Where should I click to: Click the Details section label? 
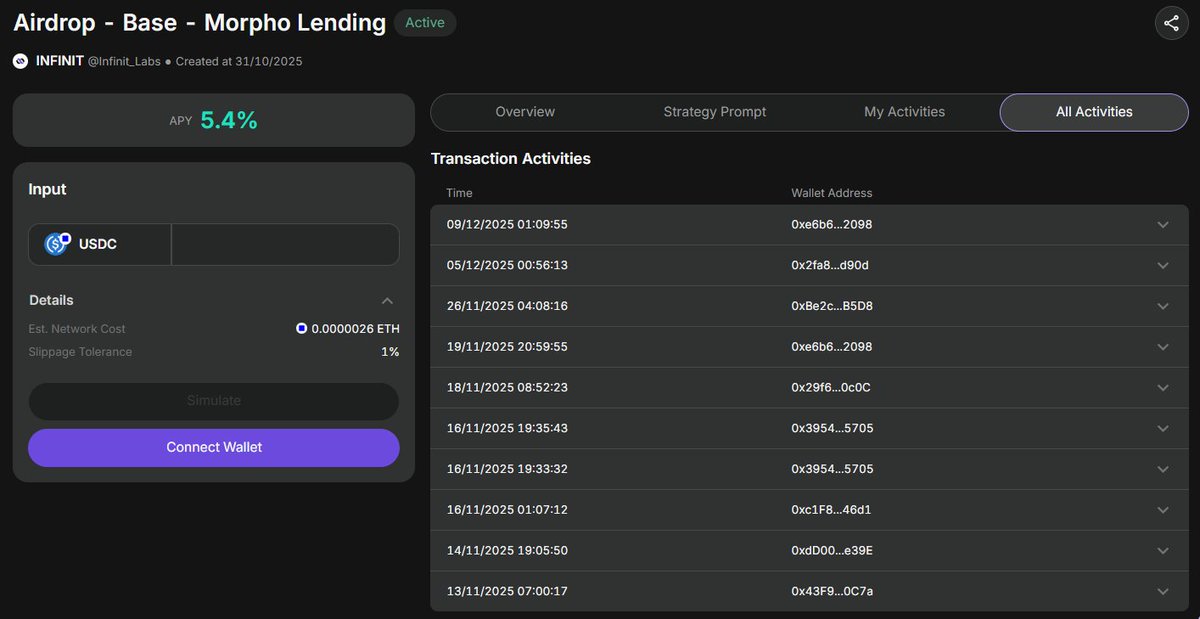[x=51, y=300]
